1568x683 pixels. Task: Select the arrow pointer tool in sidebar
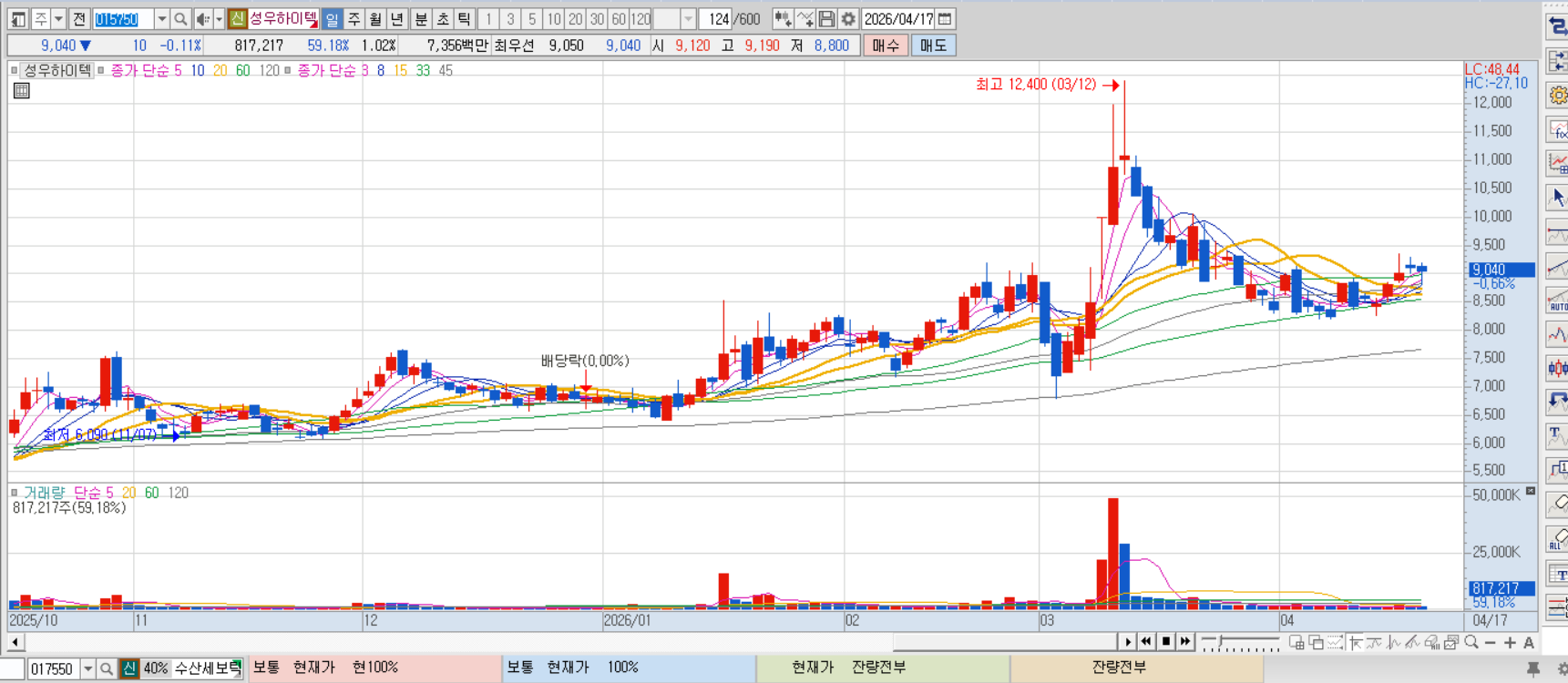click(x=1557, y=198)
